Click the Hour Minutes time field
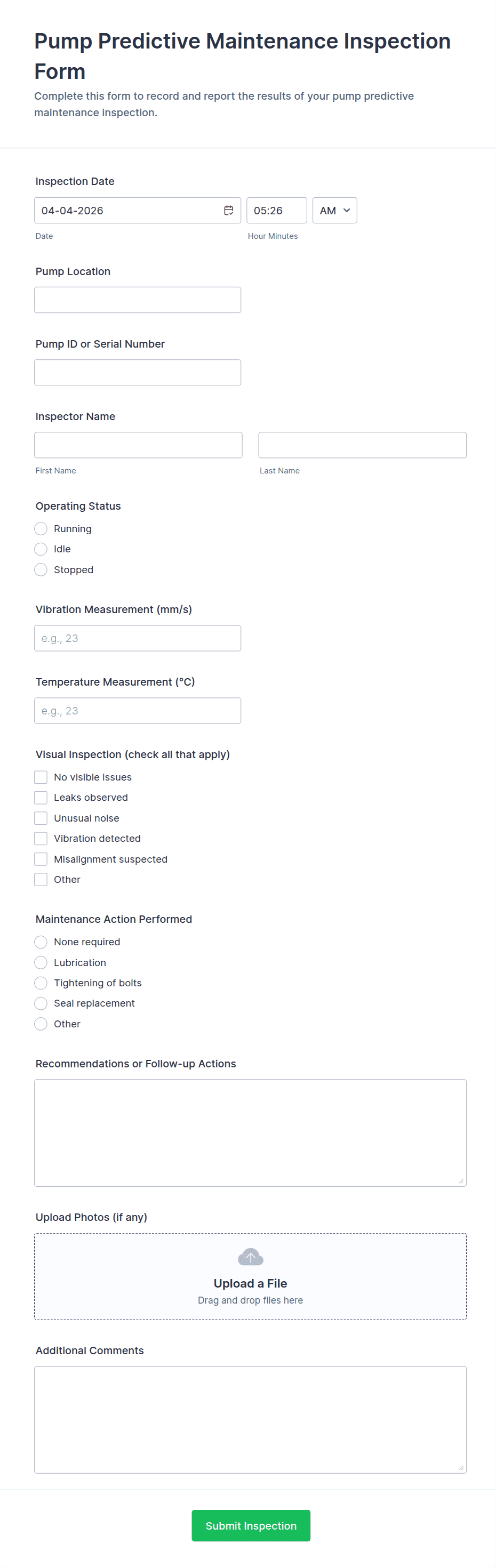The height and width of the screenshot is (1568, 496). pos(276,211)
